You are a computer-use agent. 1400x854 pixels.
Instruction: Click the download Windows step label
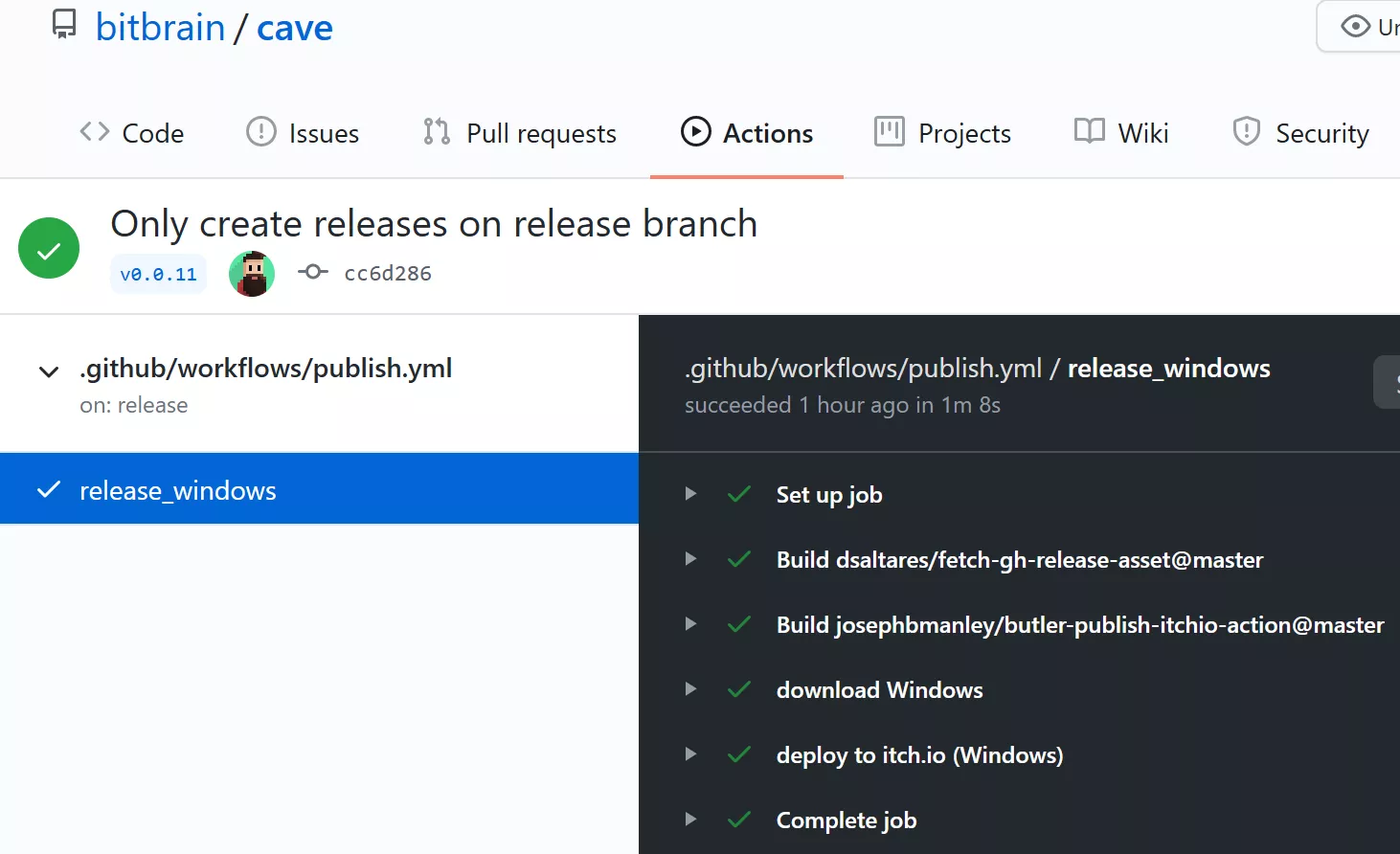click(x=880, y=690)
